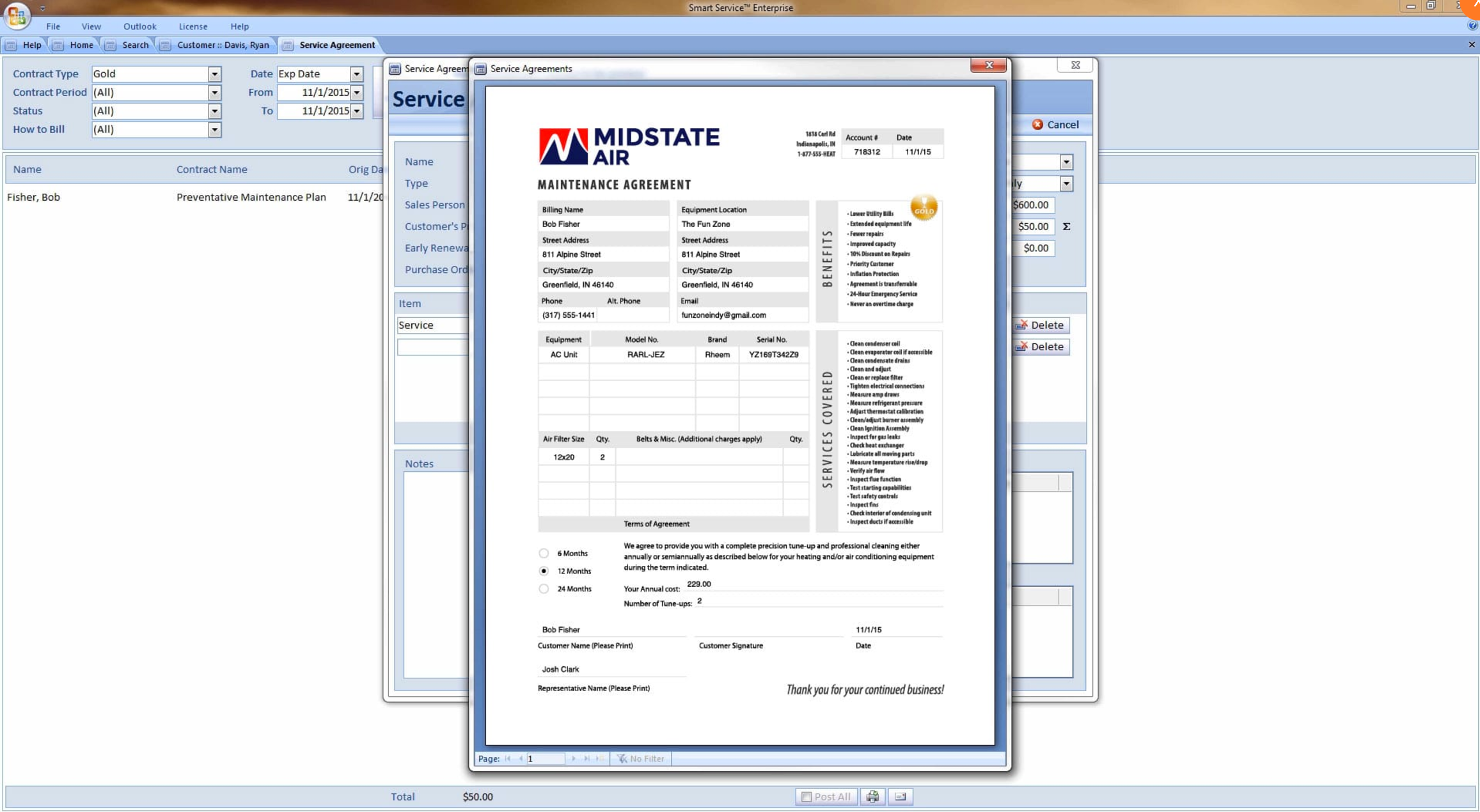Click first Delete button in Item section
The height and width of the screenshot is (812, 1480).
[x=1041, y=325]
